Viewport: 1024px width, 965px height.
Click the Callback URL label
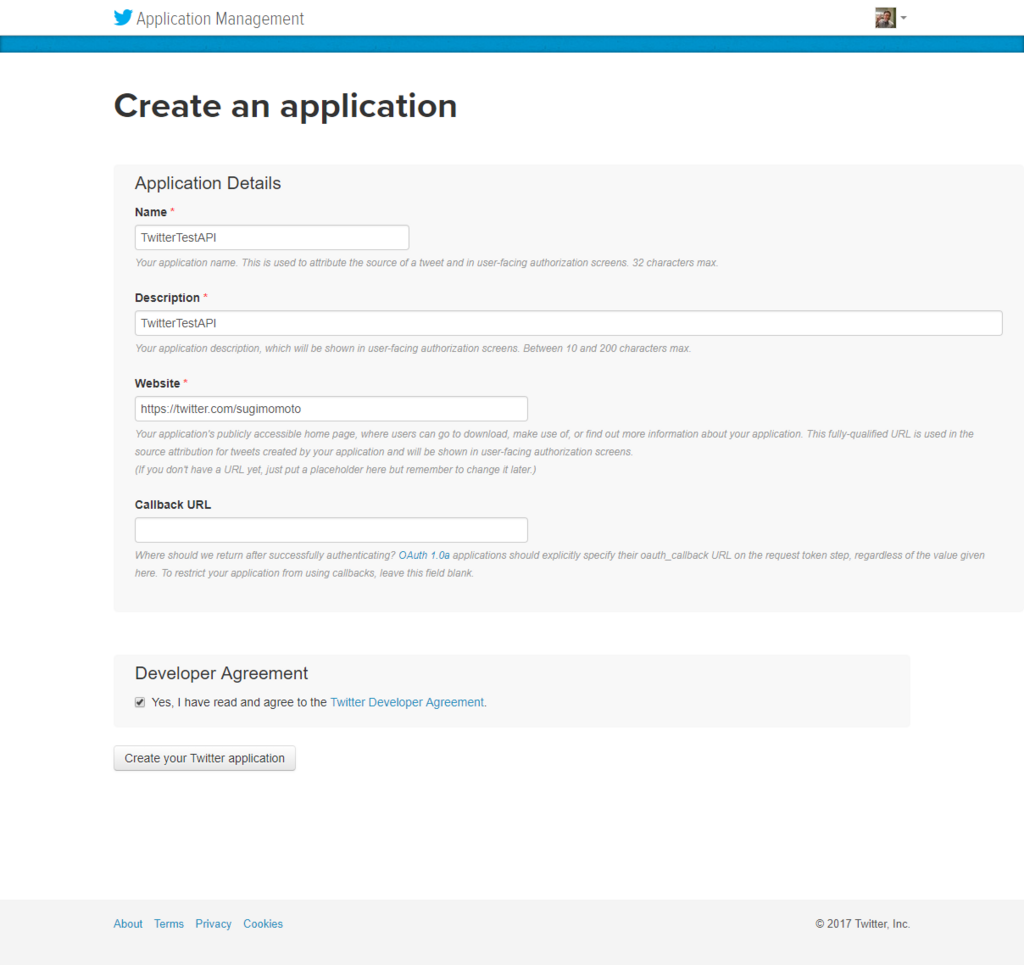172,505
